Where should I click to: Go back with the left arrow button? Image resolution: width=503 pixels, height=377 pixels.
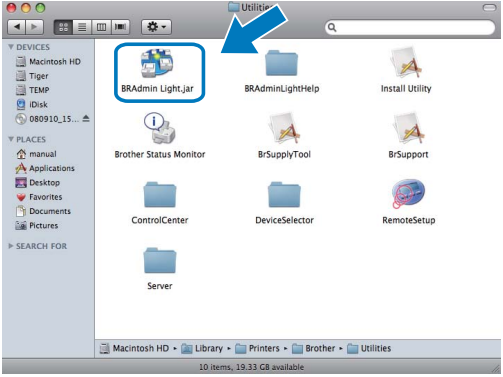[x=17, y=27]
